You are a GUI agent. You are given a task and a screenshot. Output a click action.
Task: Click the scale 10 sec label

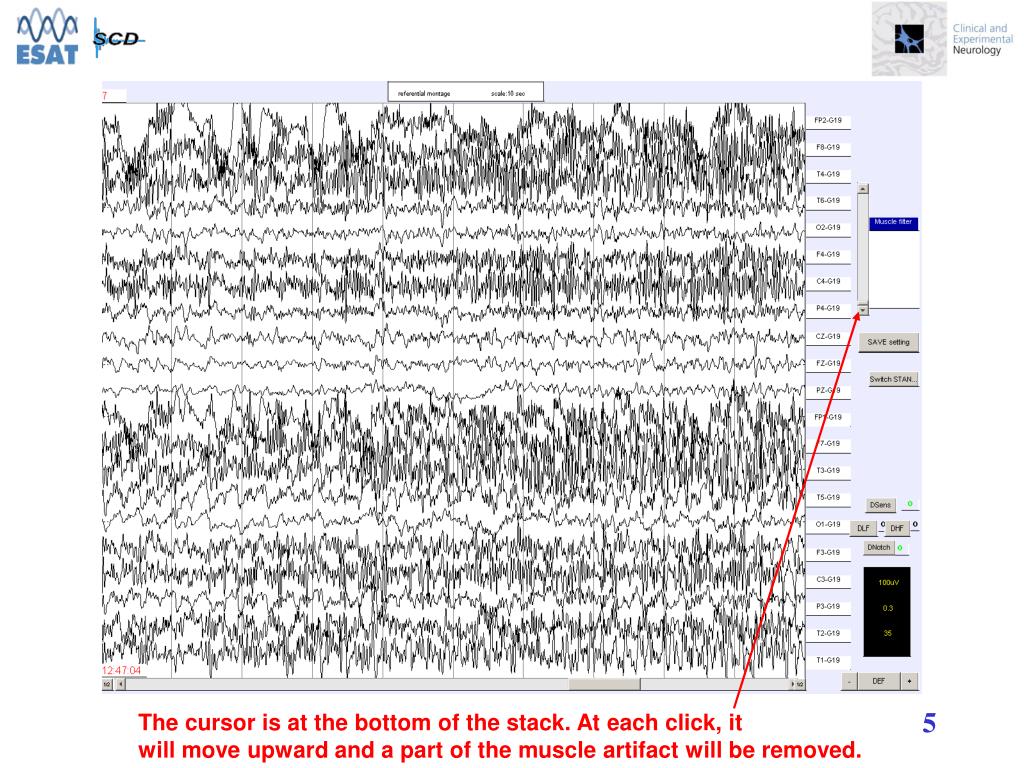508,94
